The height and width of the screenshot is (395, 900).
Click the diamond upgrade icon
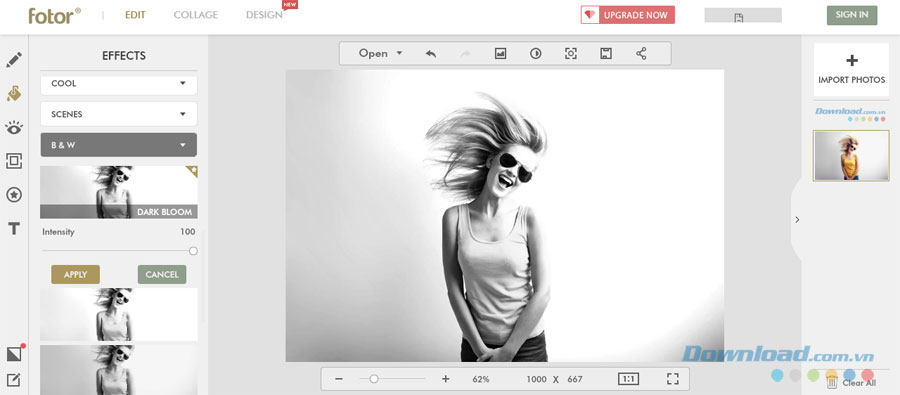tap(589, 15)
